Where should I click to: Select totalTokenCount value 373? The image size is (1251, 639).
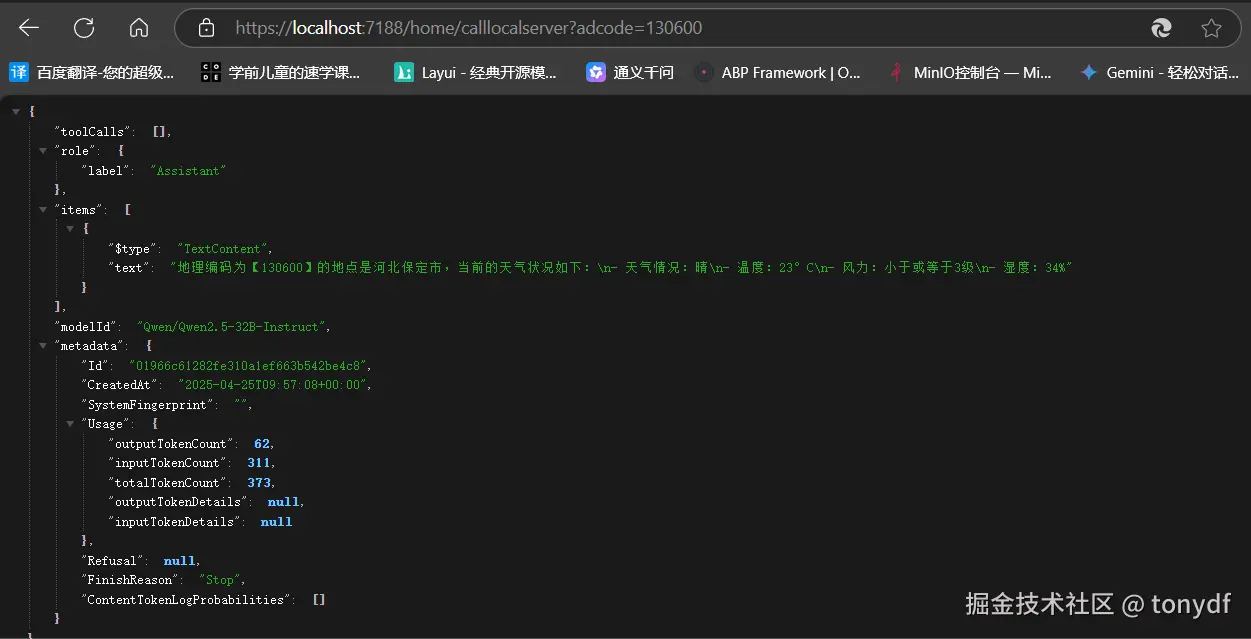260,483
